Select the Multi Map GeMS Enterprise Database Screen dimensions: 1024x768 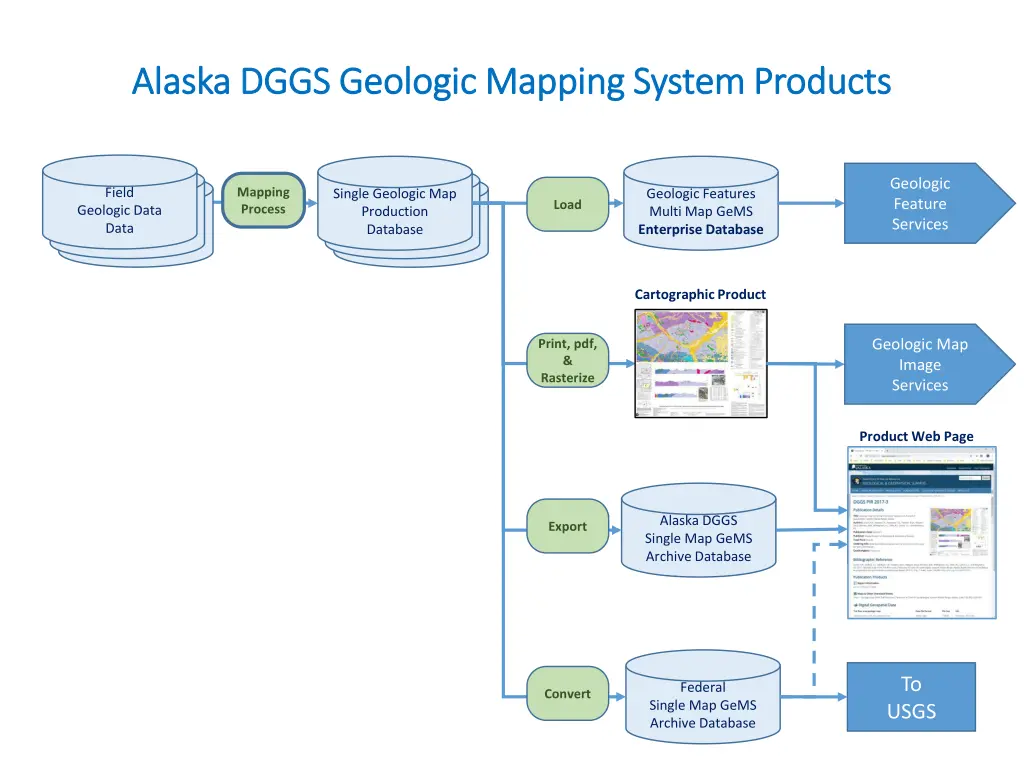coord(700,211)
